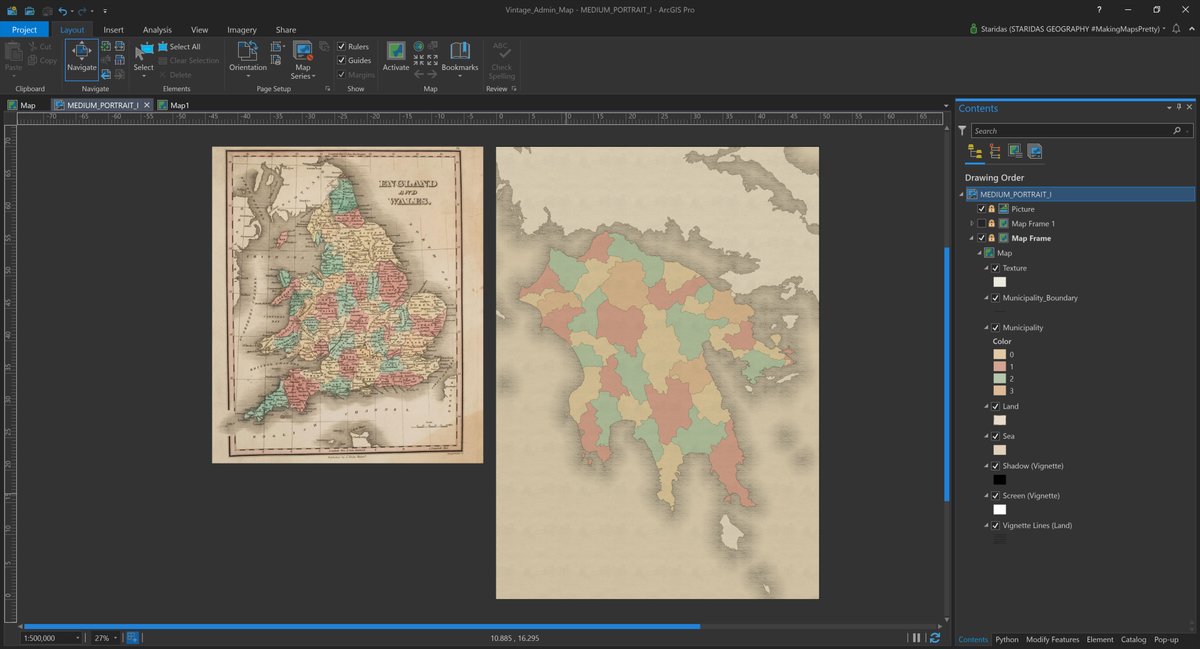Click the pause drawing icon in status bar
The image size is (1200, 649).
(x=916, y=638)
